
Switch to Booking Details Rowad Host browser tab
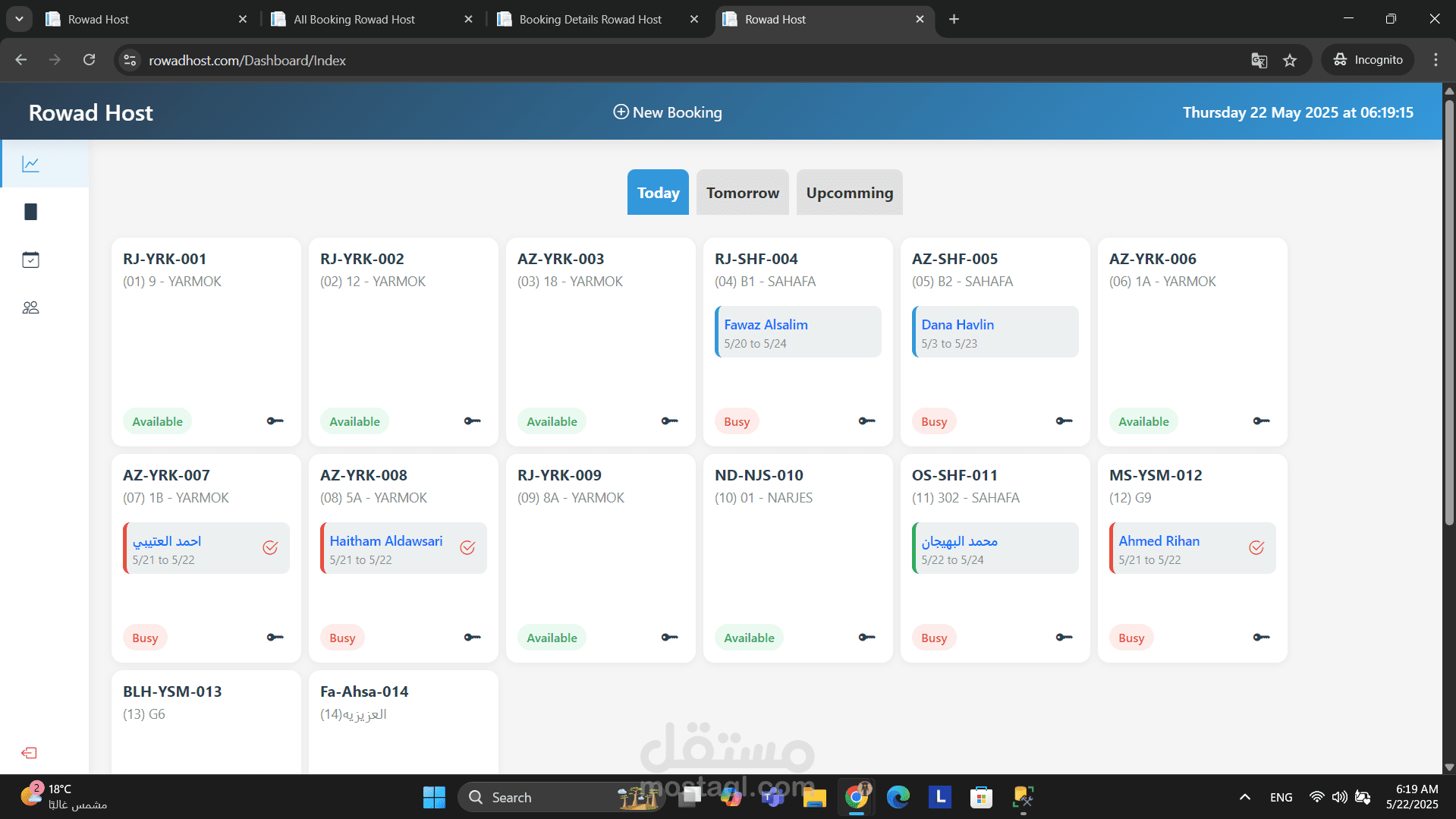(590, 19)
